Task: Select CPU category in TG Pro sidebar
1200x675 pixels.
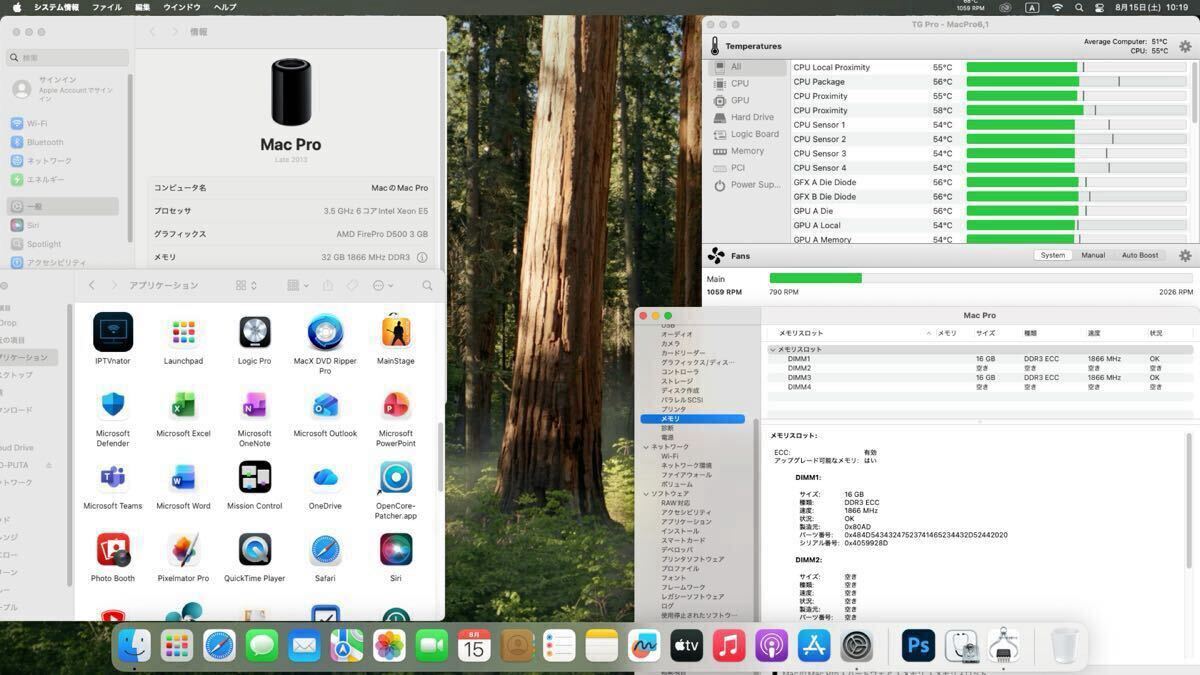Action: (x=739, y=84)
